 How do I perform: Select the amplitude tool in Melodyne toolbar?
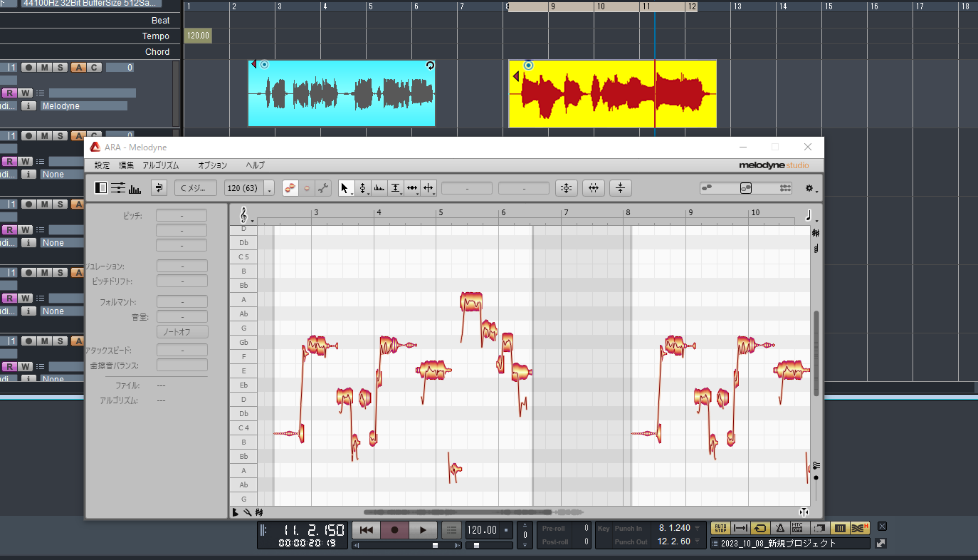[396, 188]
